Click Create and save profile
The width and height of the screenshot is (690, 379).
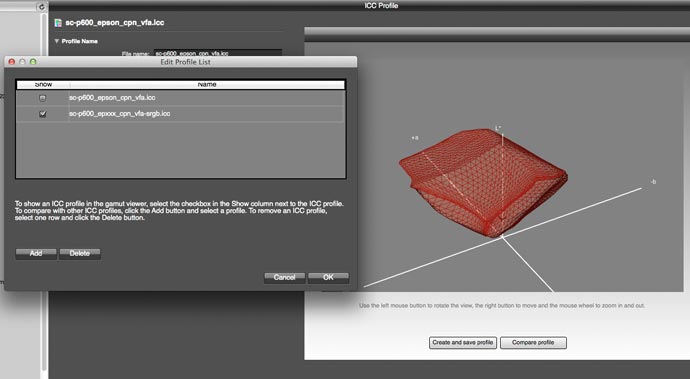462,342
